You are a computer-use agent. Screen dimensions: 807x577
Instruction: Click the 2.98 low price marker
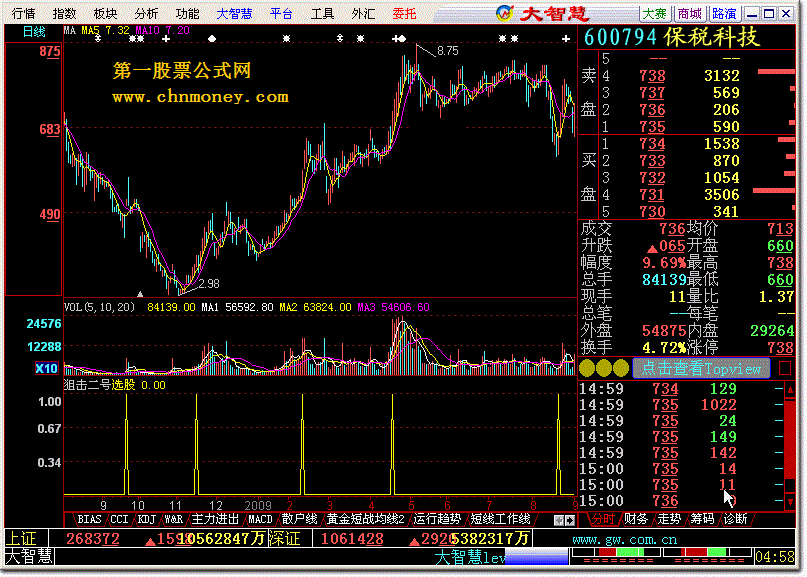coord(209,284)
